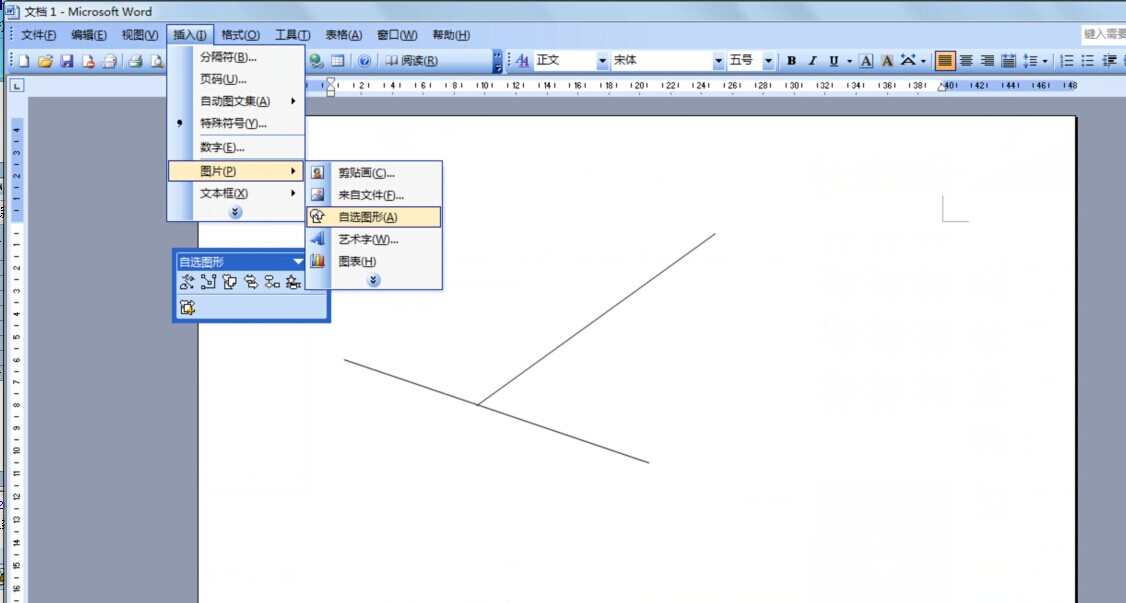The width and height of the screenshot is (1126, 603).
Task: Apply numbered list formatting
Action: (x=1067, y=61)
